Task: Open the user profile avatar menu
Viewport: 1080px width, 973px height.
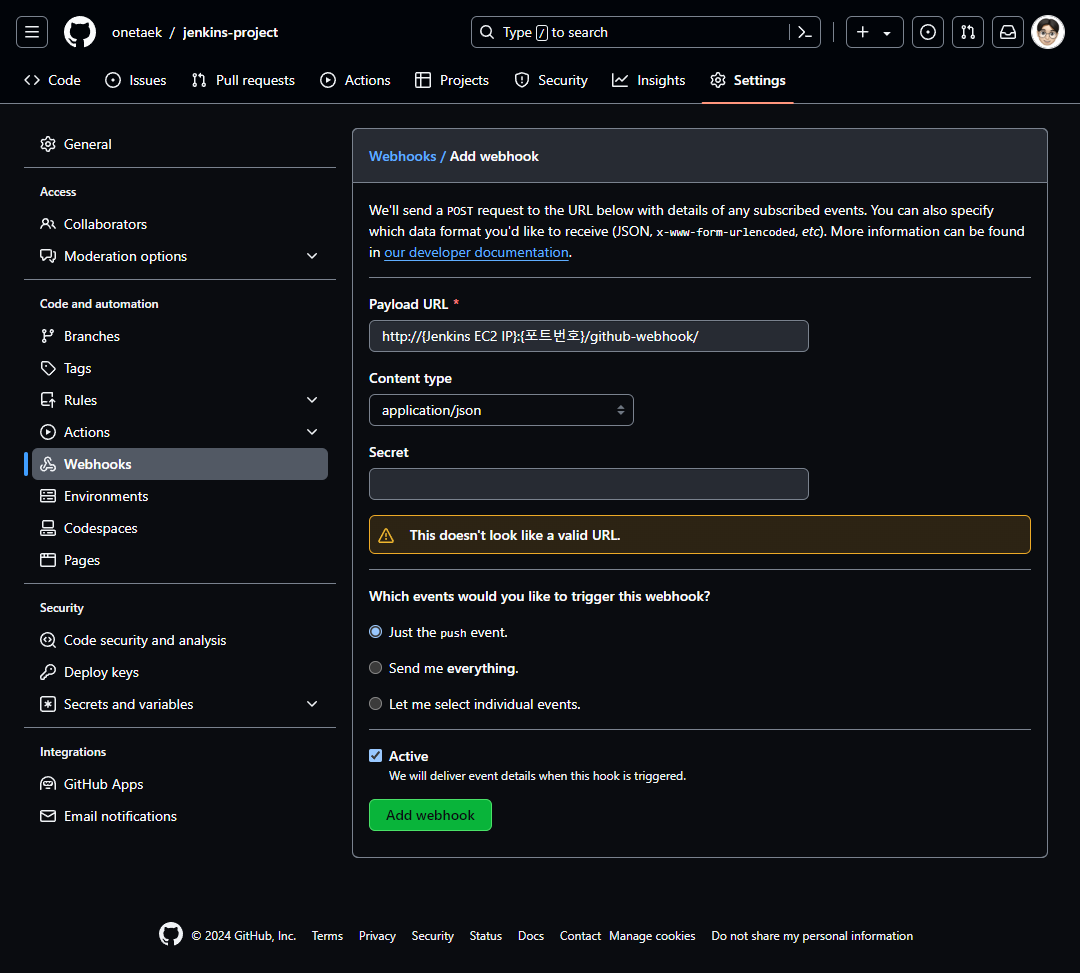Action: tap(1048, 32)
